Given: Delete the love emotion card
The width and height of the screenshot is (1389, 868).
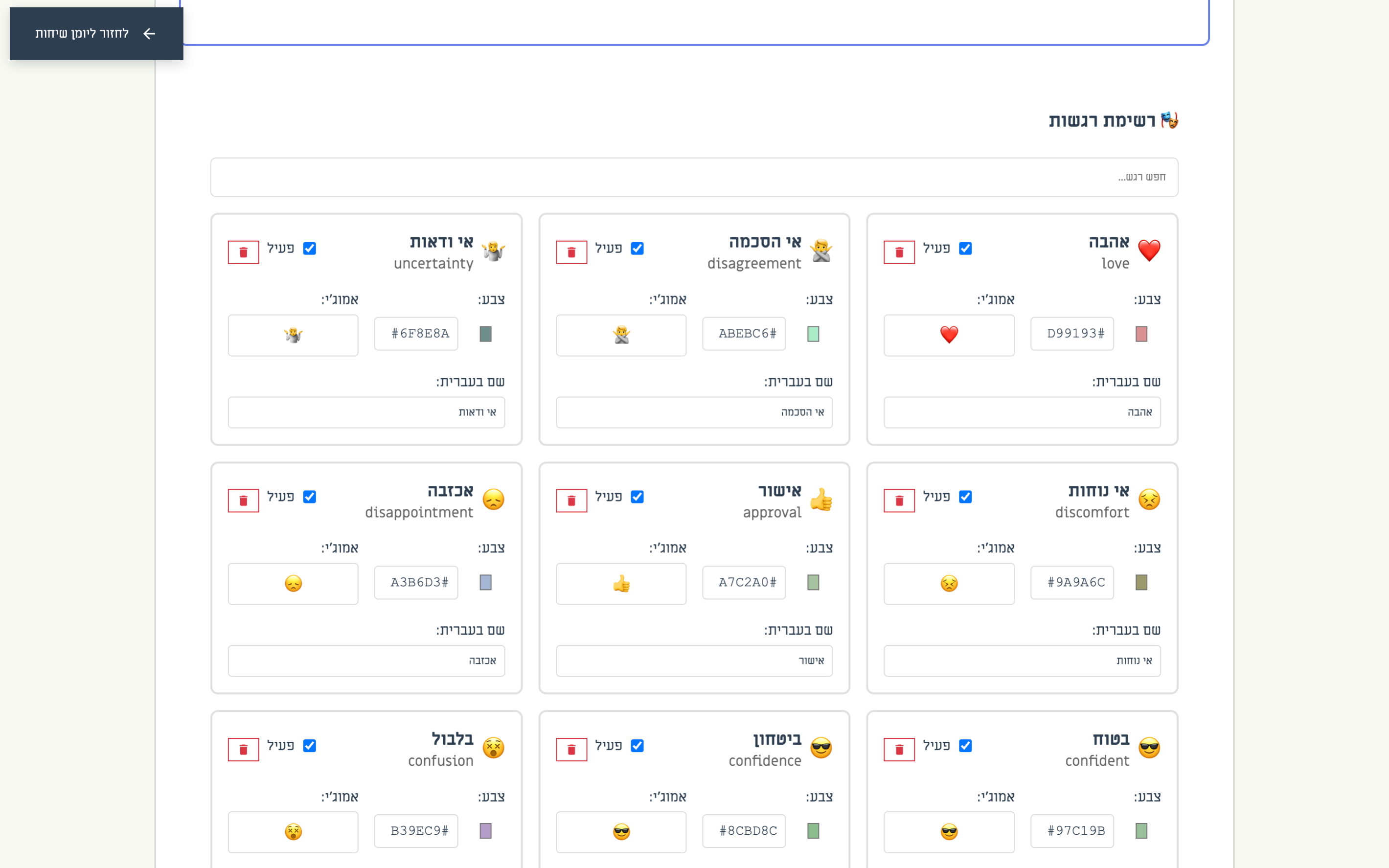Looking at the screenshot, I should coord(899,252).
